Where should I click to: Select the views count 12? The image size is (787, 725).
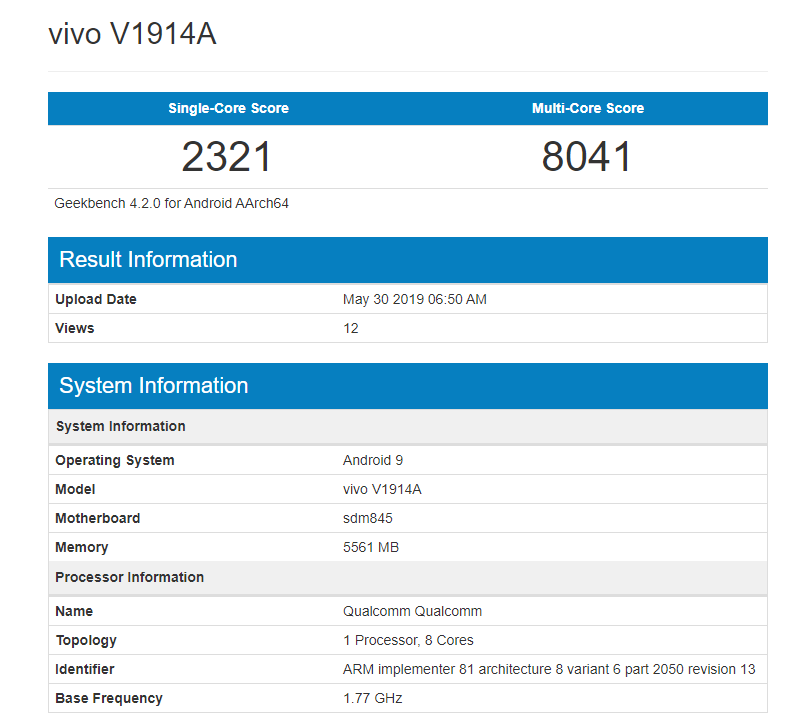pyautogui.click(x=350, y=328)
